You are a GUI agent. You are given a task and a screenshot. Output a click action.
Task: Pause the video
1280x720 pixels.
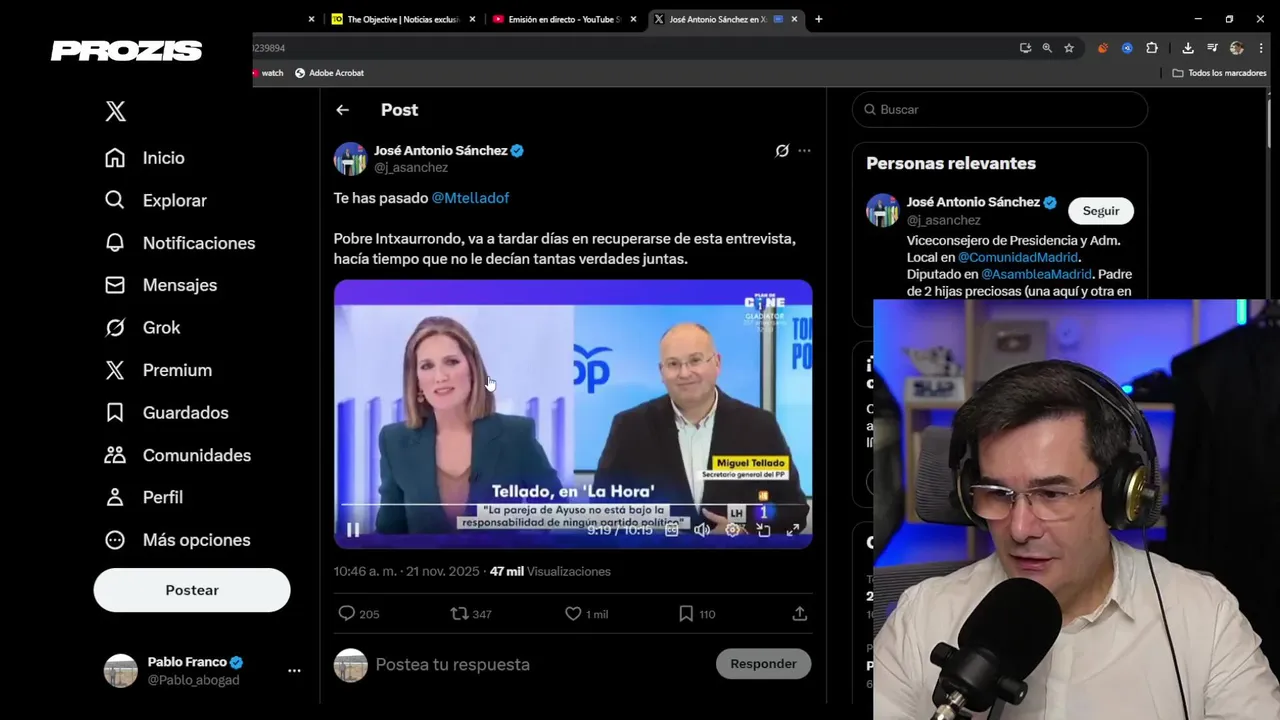pyautogui.click(x=353, y=530)
